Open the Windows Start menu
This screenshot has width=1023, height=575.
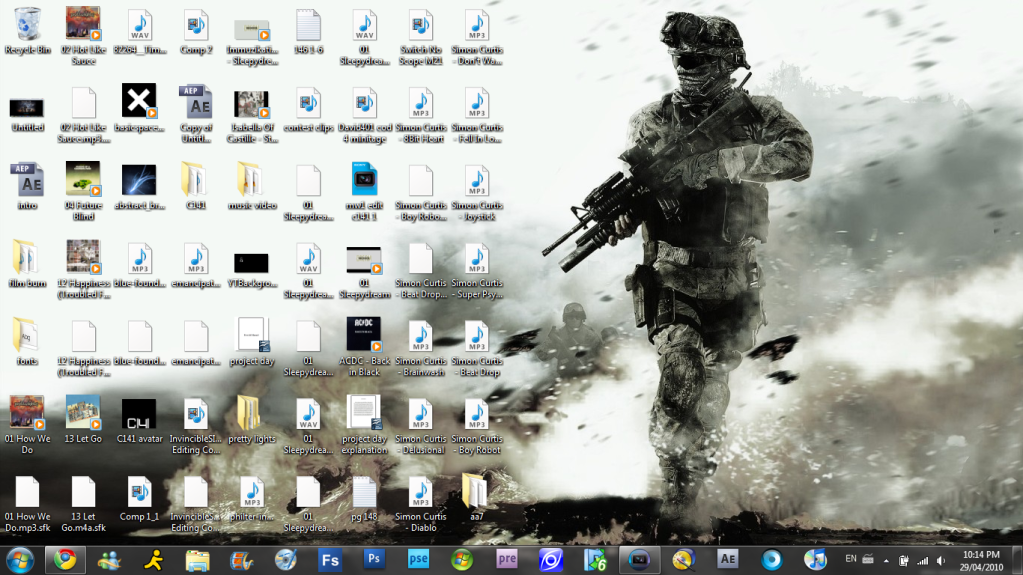[x=20, y=559]
